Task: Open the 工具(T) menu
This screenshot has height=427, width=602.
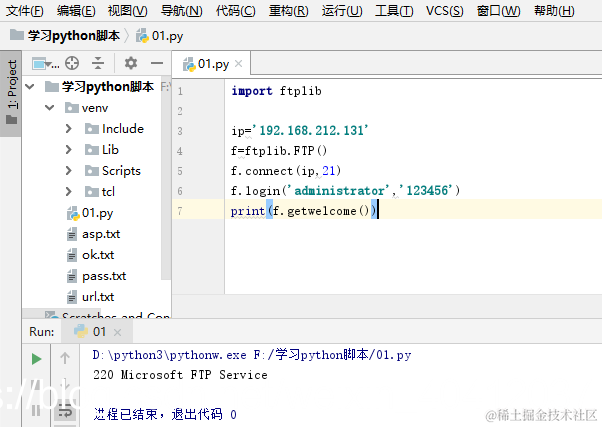Action: (x=394, y=10)
